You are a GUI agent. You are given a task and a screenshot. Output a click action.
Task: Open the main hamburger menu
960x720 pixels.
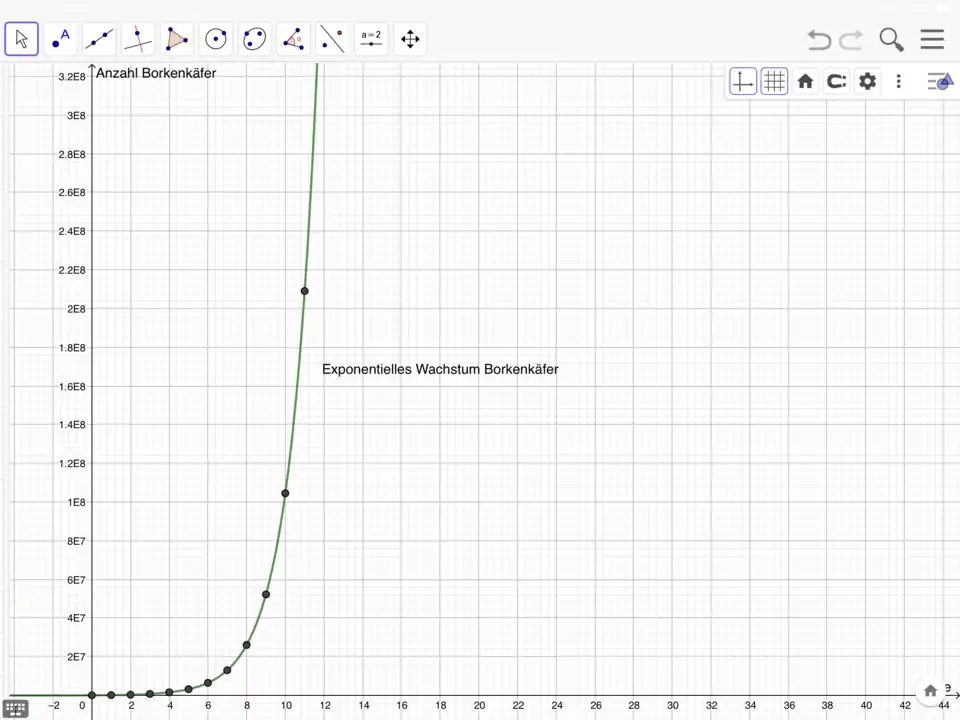pyautogui.click(x=932, y=40)
